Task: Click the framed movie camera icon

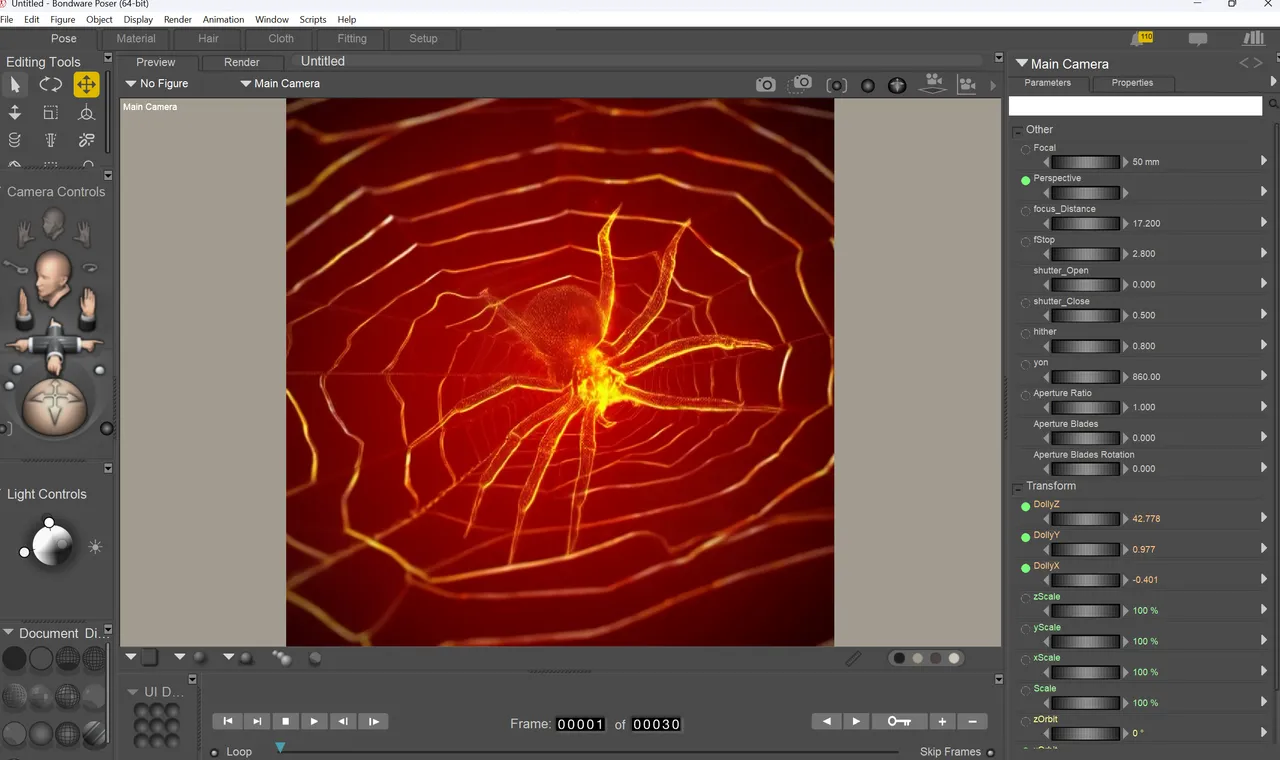Action: click(967, 85)
